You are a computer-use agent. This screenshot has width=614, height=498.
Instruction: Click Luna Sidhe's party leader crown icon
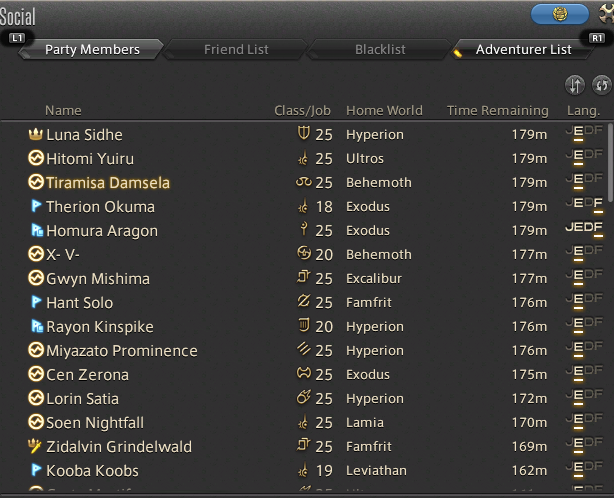(x=36, y=134)
